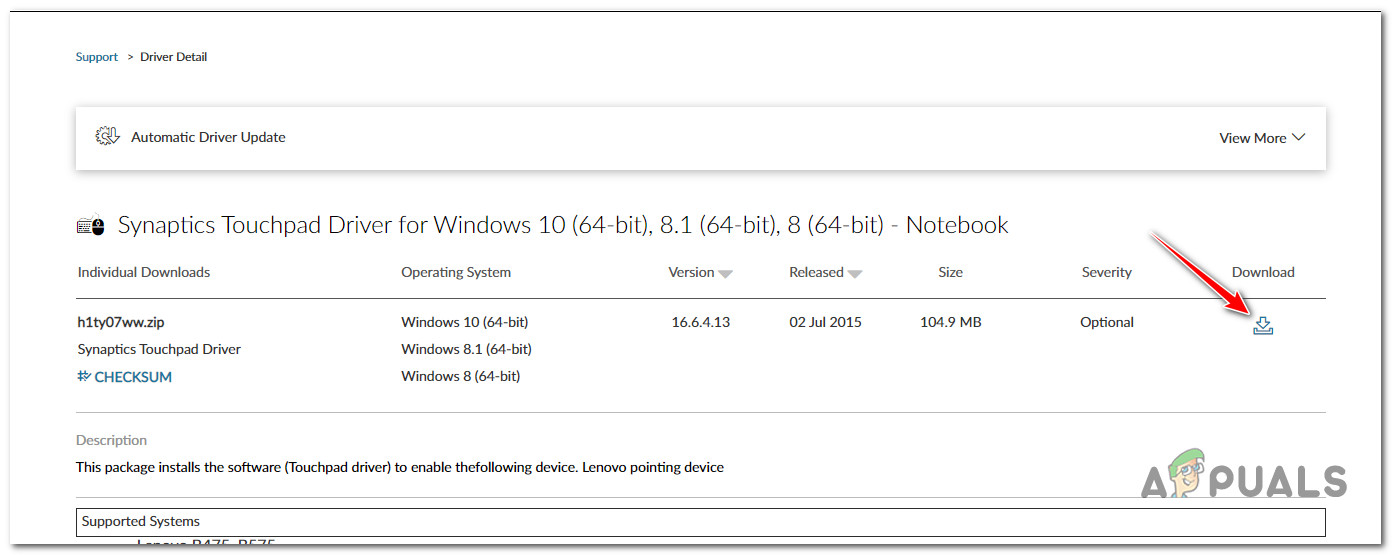Click the 104.9 MB size value
Screen dimensions: 1392x555
coord(951,322)
